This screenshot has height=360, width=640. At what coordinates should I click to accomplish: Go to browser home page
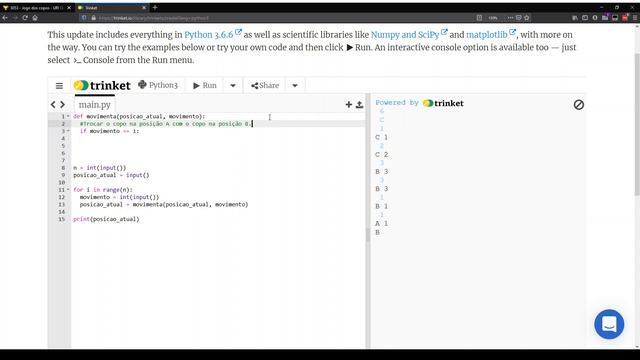(35, 18)
